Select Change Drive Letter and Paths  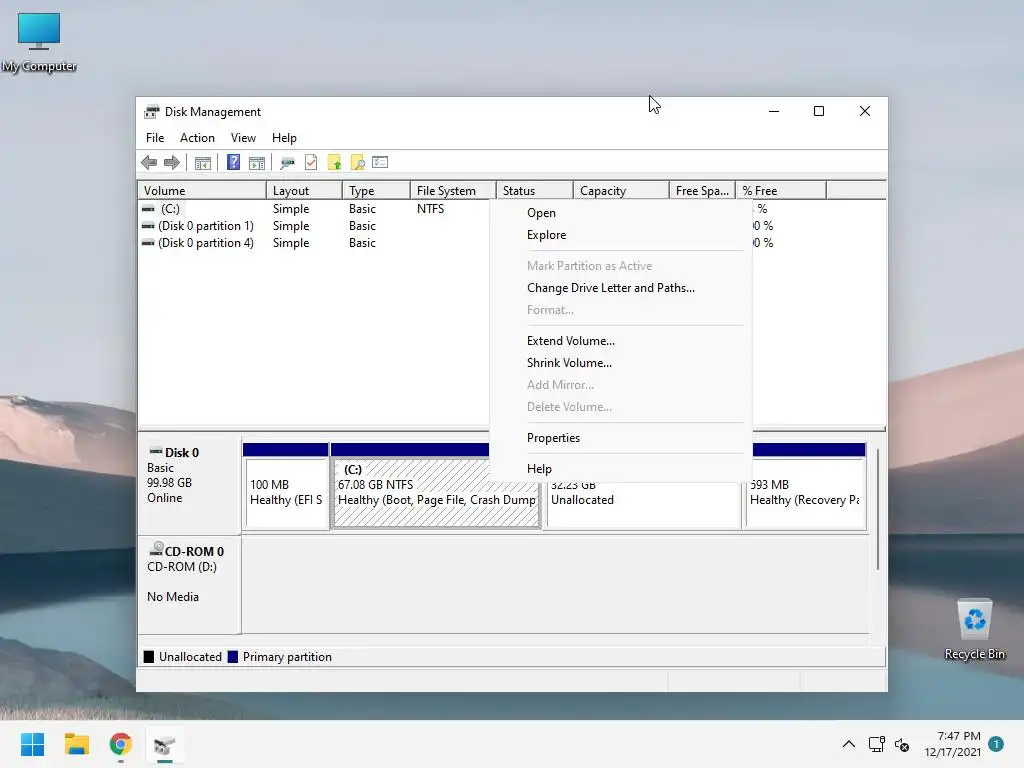click(620, 288)
